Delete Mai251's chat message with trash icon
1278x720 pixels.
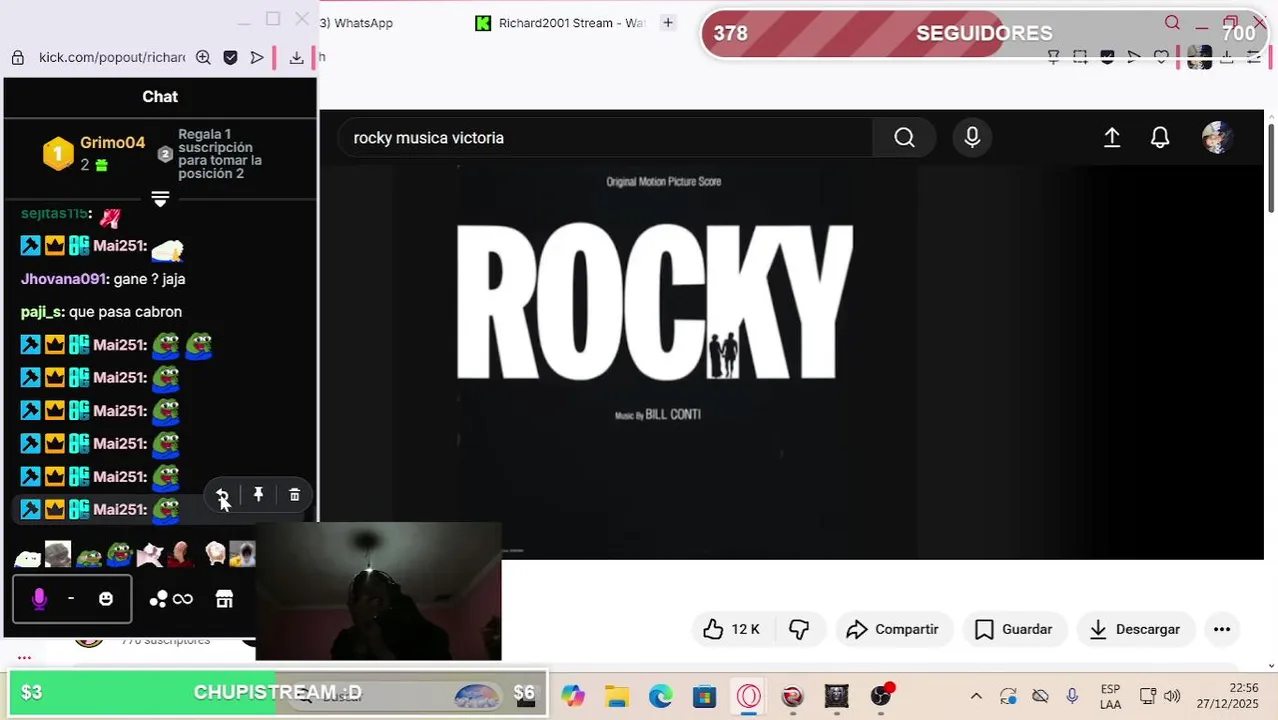294,495
